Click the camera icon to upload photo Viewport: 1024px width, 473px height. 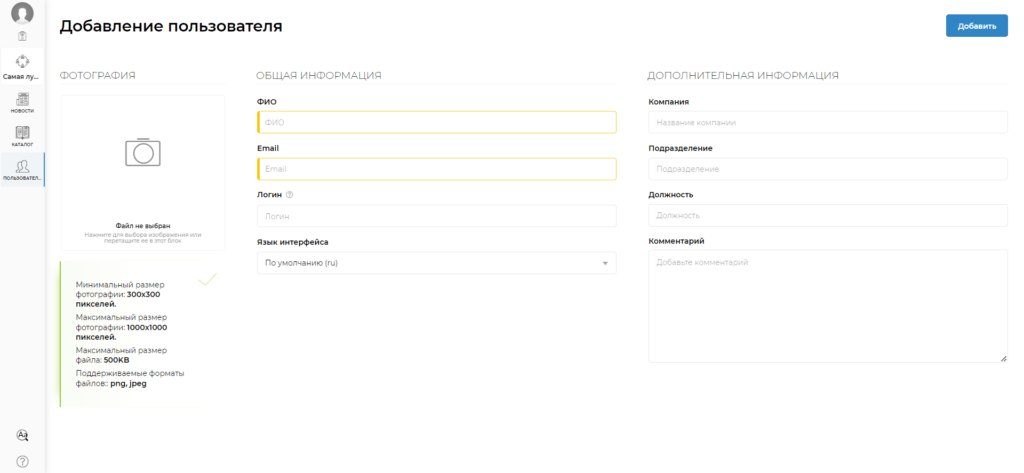point(143,152)
